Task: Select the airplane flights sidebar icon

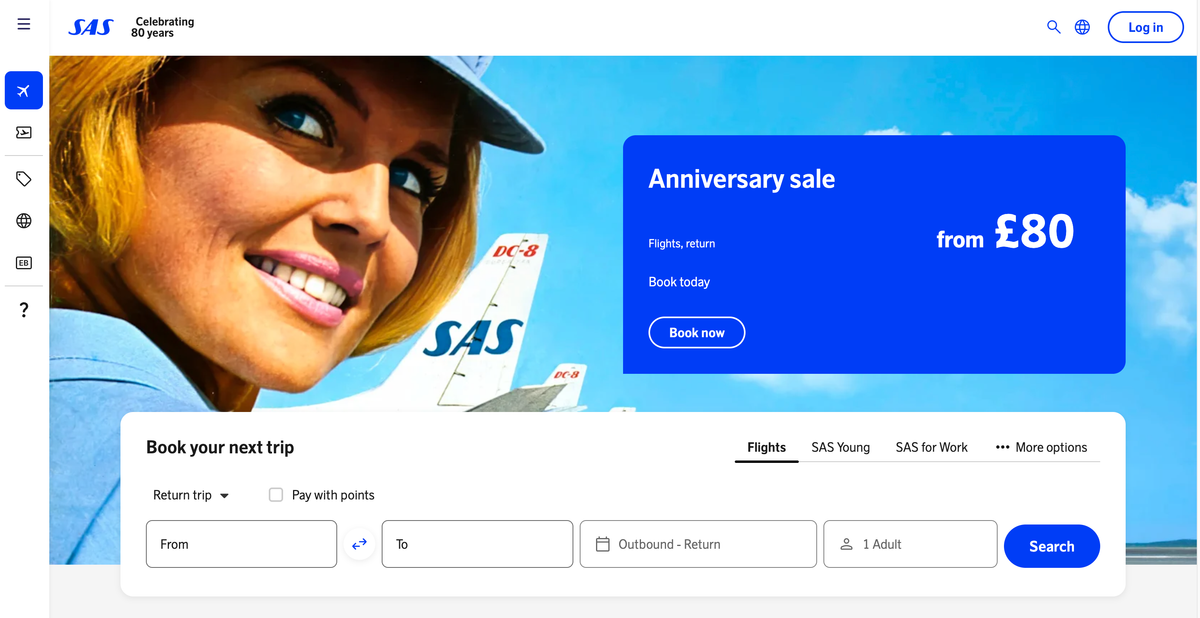Action: [24, 90]
